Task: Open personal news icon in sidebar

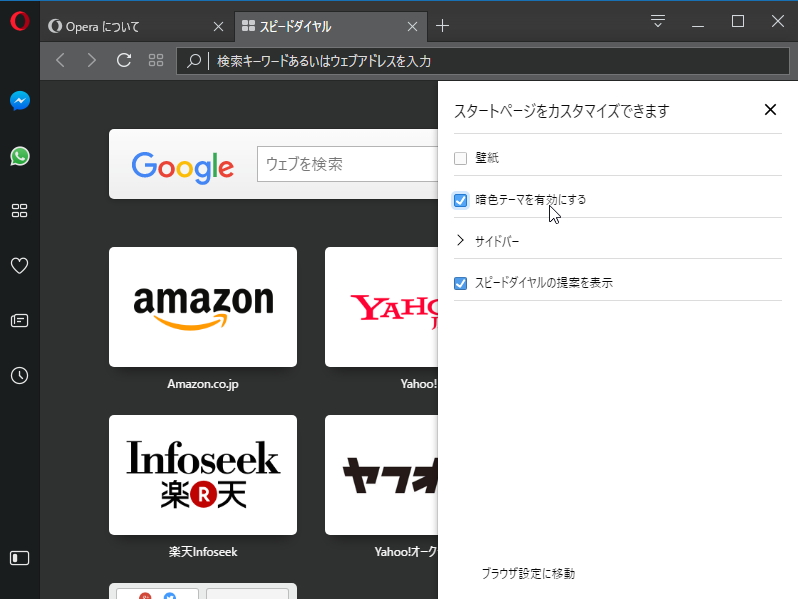Action: click(19, 321)
